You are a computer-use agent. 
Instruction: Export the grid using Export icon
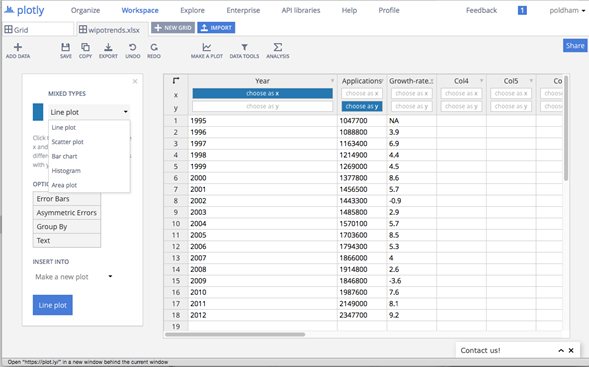click(x=108, y=47)
